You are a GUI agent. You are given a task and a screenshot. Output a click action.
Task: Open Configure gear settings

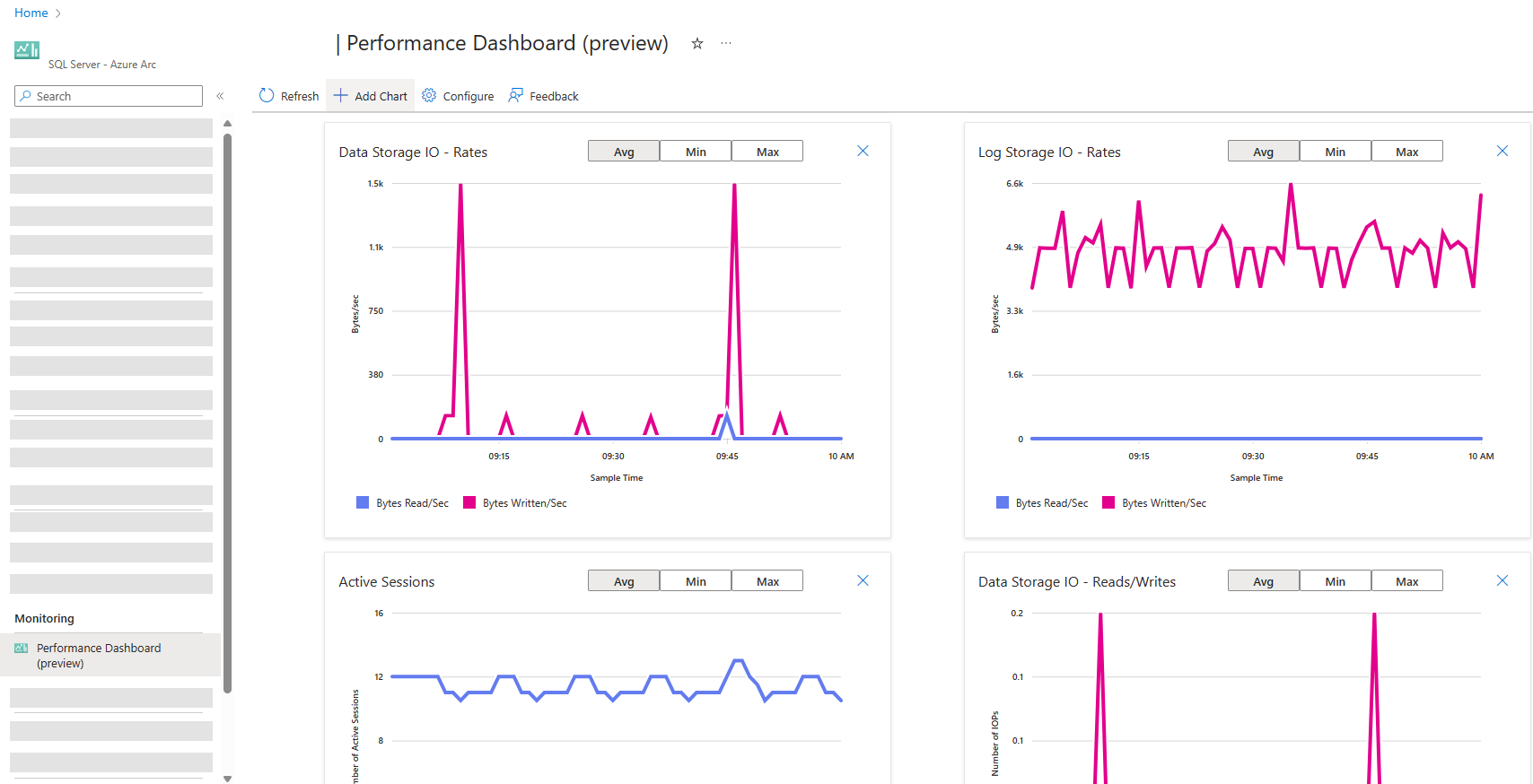[x=429, y=96]
